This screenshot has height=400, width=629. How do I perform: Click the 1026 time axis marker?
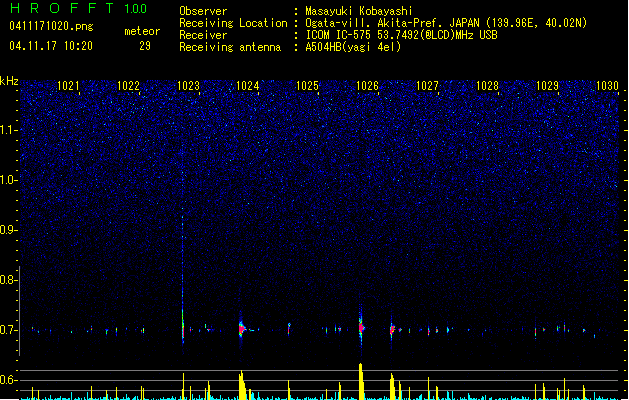pos(367,86)
